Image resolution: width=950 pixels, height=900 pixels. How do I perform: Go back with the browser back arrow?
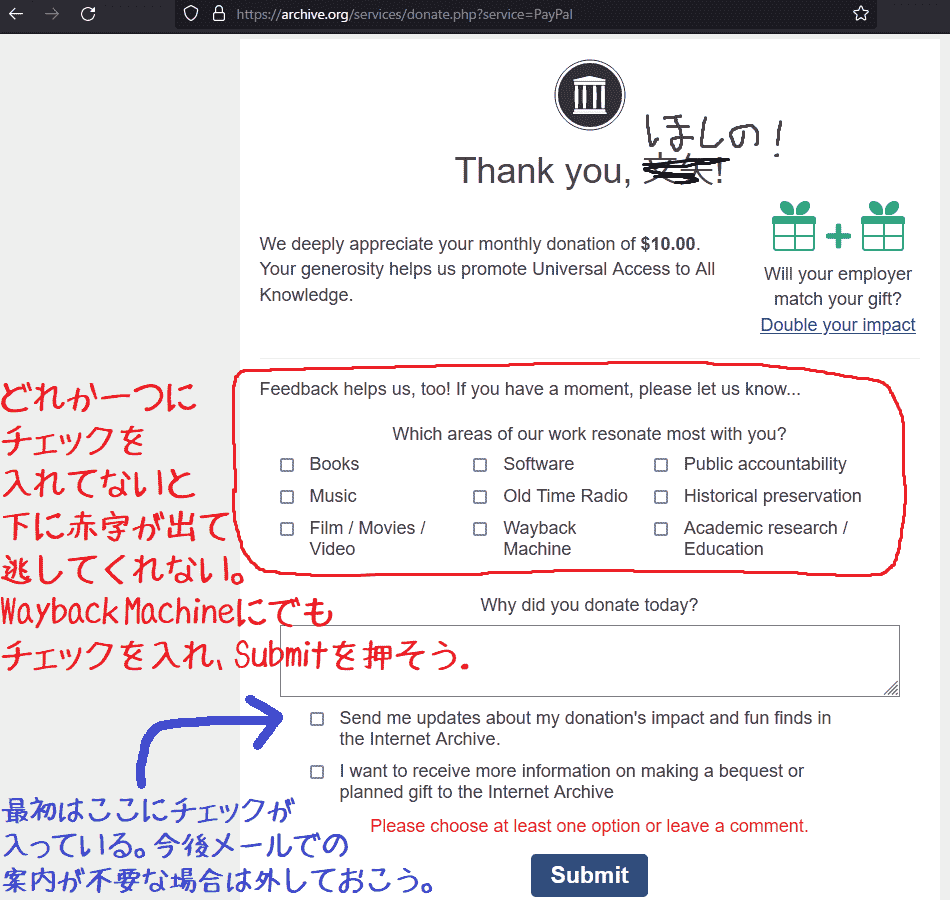coord(16,13)
